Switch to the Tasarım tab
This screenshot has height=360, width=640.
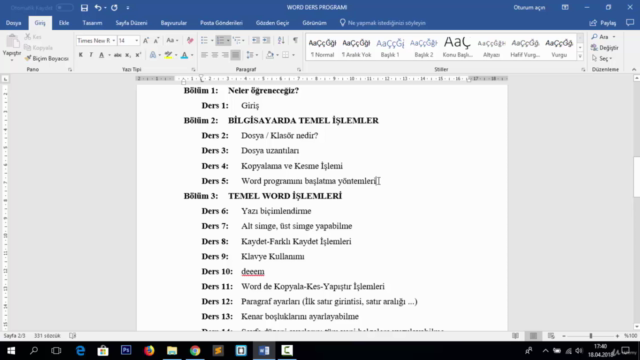(92, 23)
